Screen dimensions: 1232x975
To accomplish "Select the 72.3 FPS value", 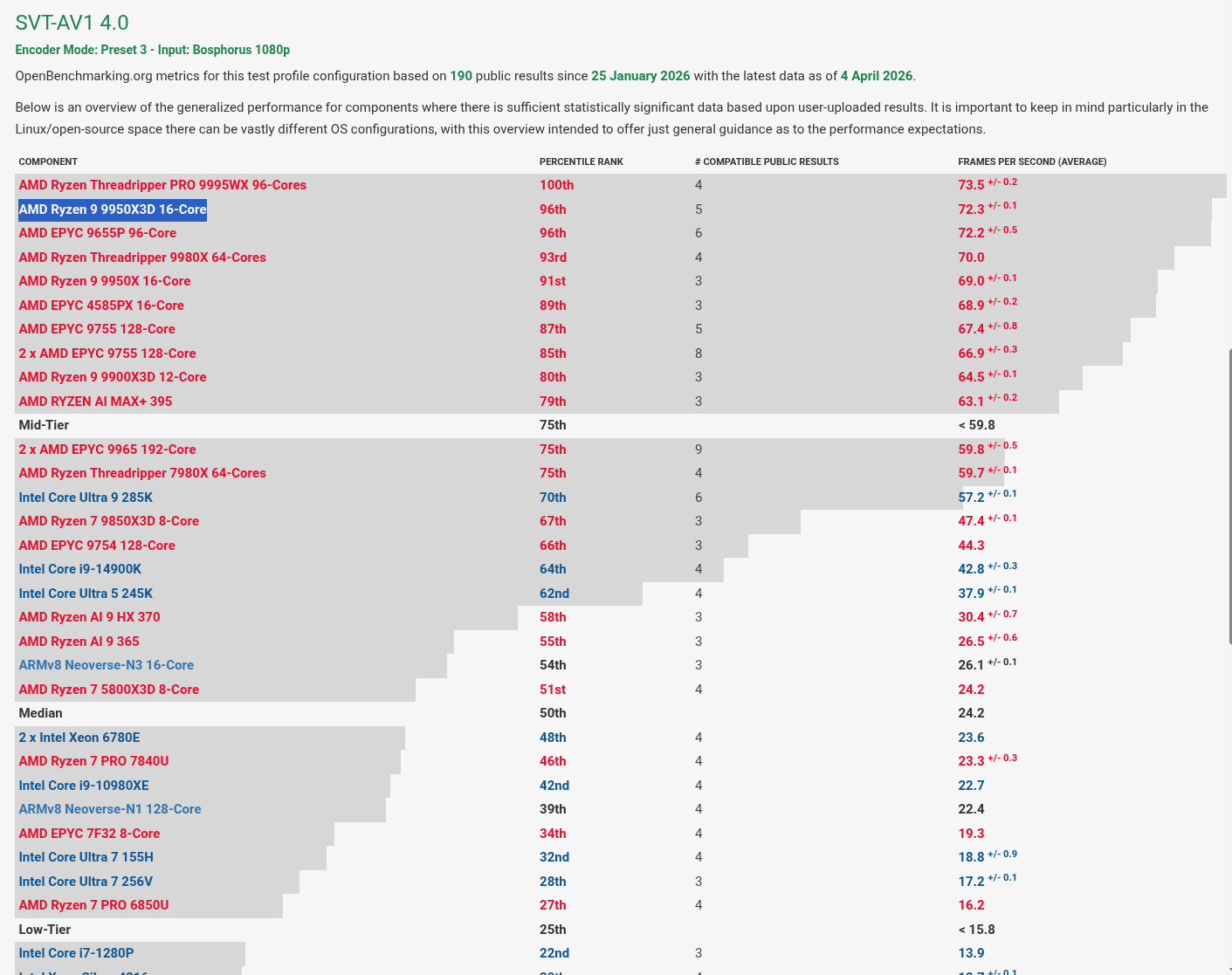I will pyautogui.click(x=971, y=209).
